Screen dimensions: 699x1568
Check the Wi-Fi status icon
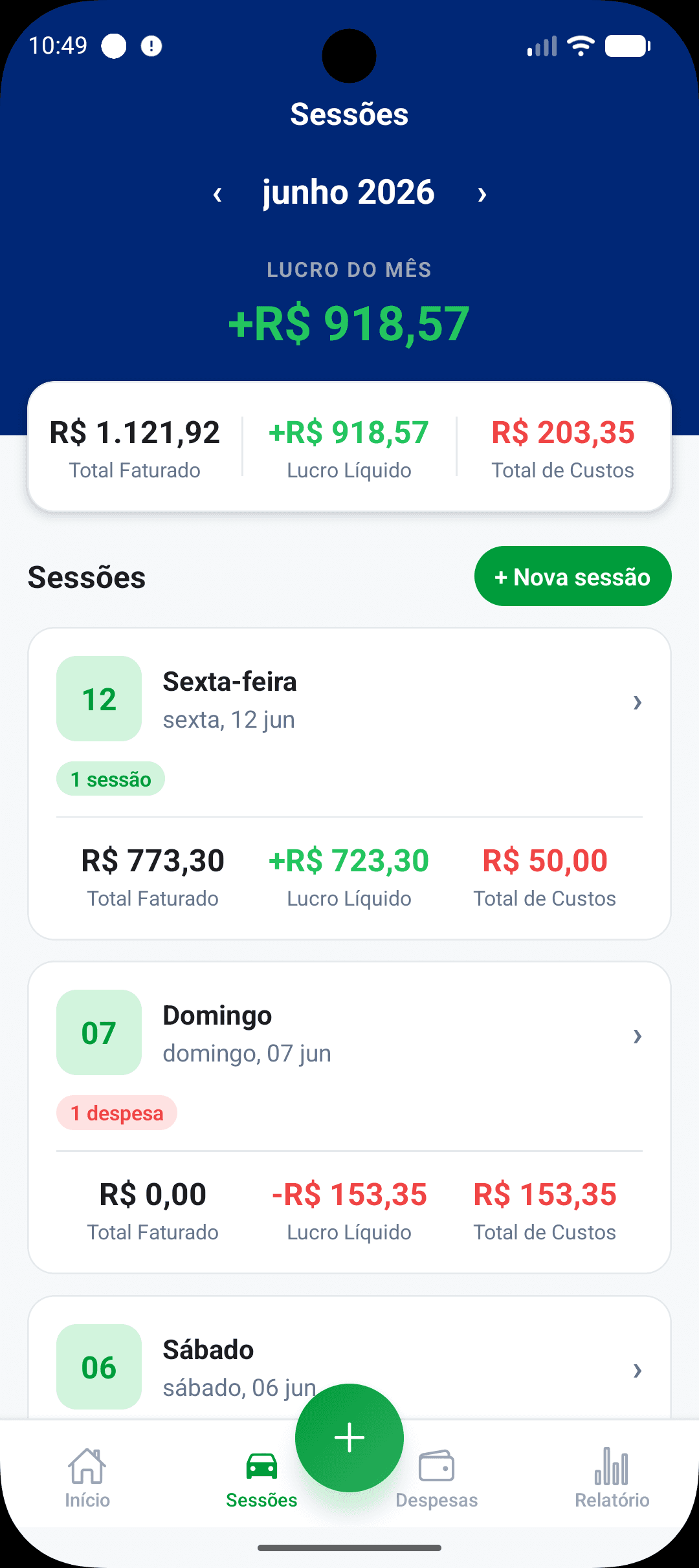coord(581,46)
